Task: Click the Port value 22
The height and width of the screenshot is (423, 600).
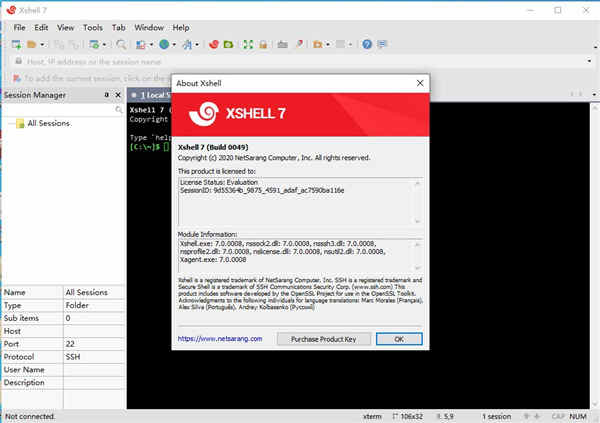Action: (70, 344)
